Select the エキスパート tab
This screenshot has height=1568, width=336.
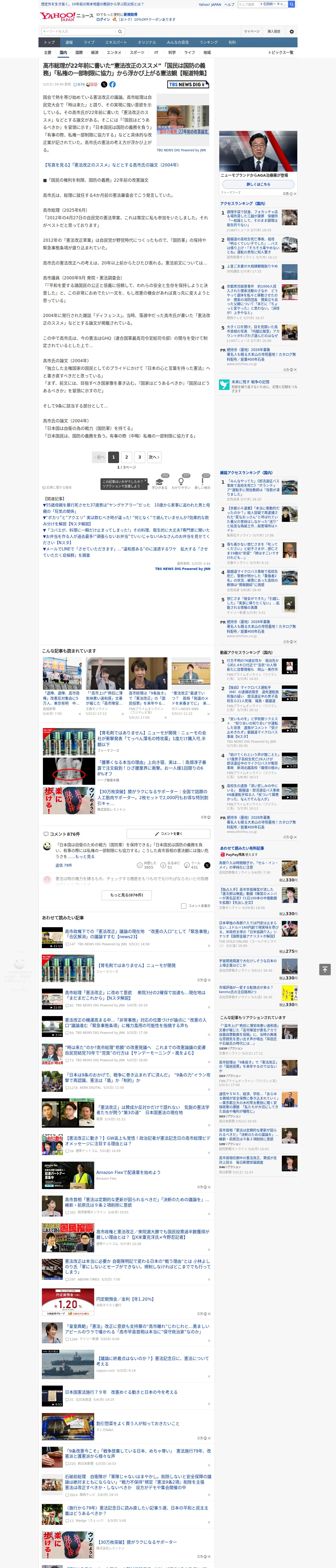pos(116,43)
